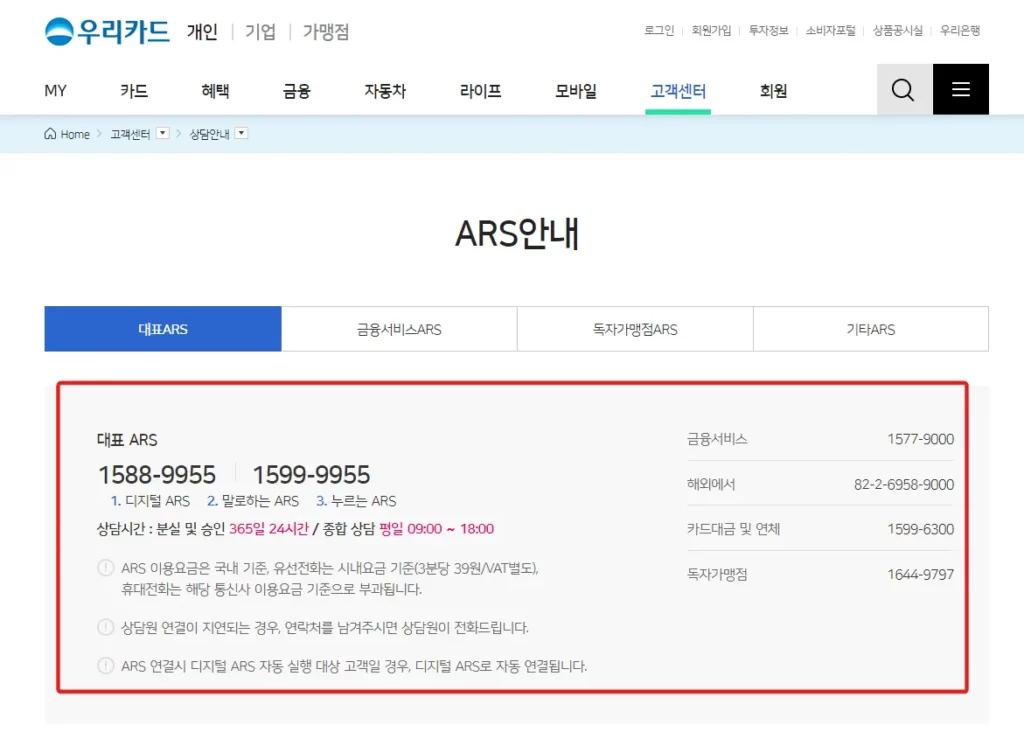Select the 대표ARS tab

click(163, 329)
